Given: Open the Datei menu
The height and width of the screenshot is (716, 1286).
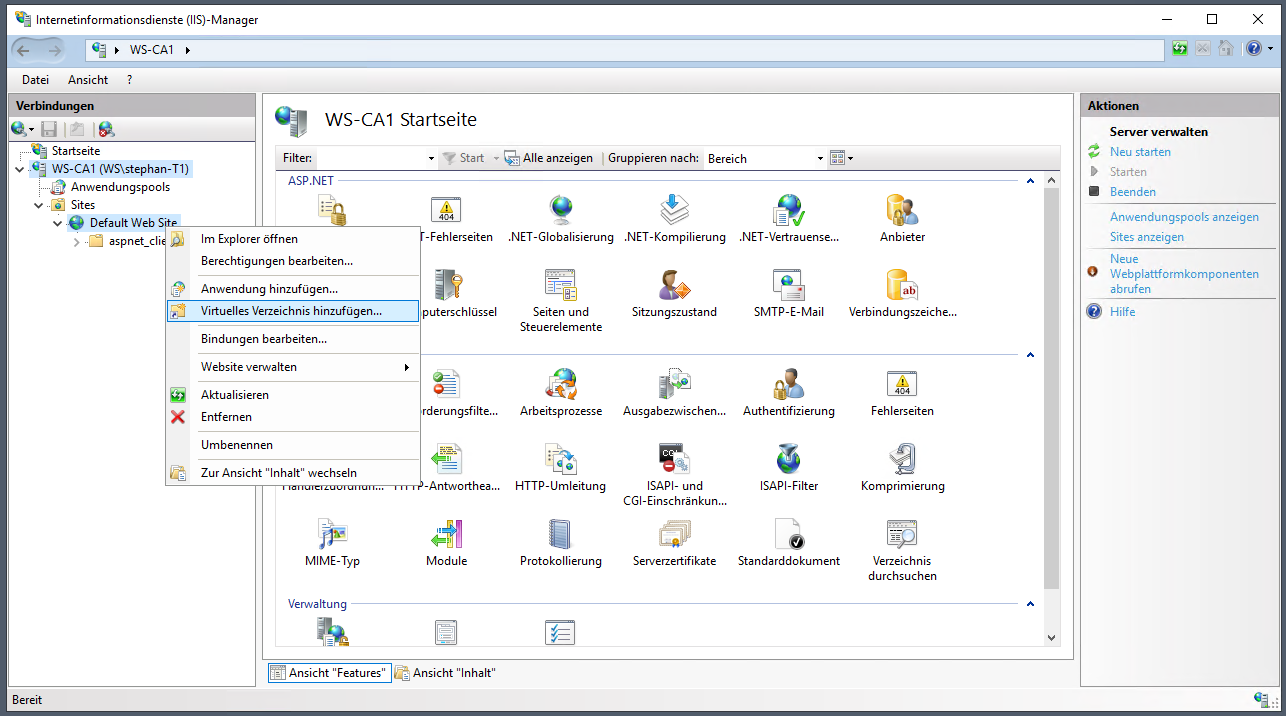Looking at the screenshot, I should (x=35, y=80).
